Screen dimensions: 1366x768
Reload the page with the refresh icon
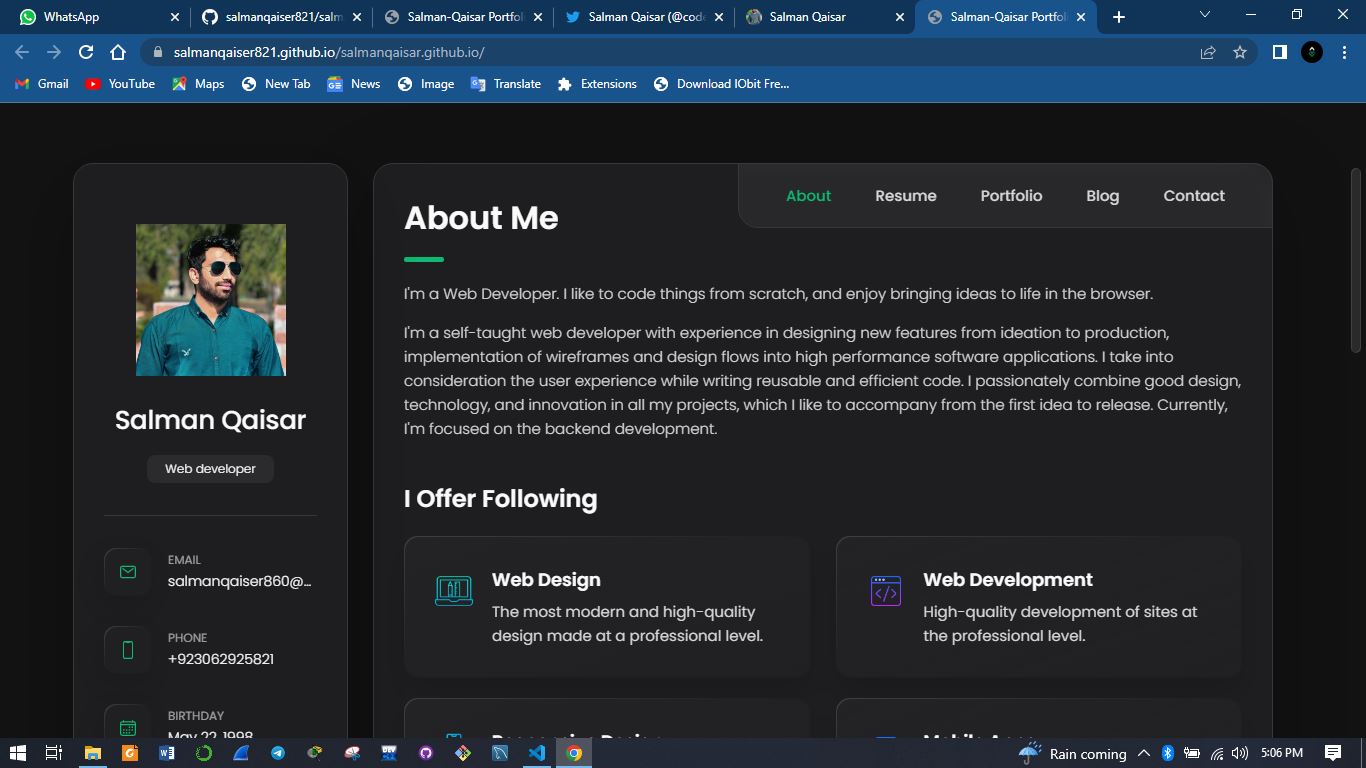coord(86,52)
